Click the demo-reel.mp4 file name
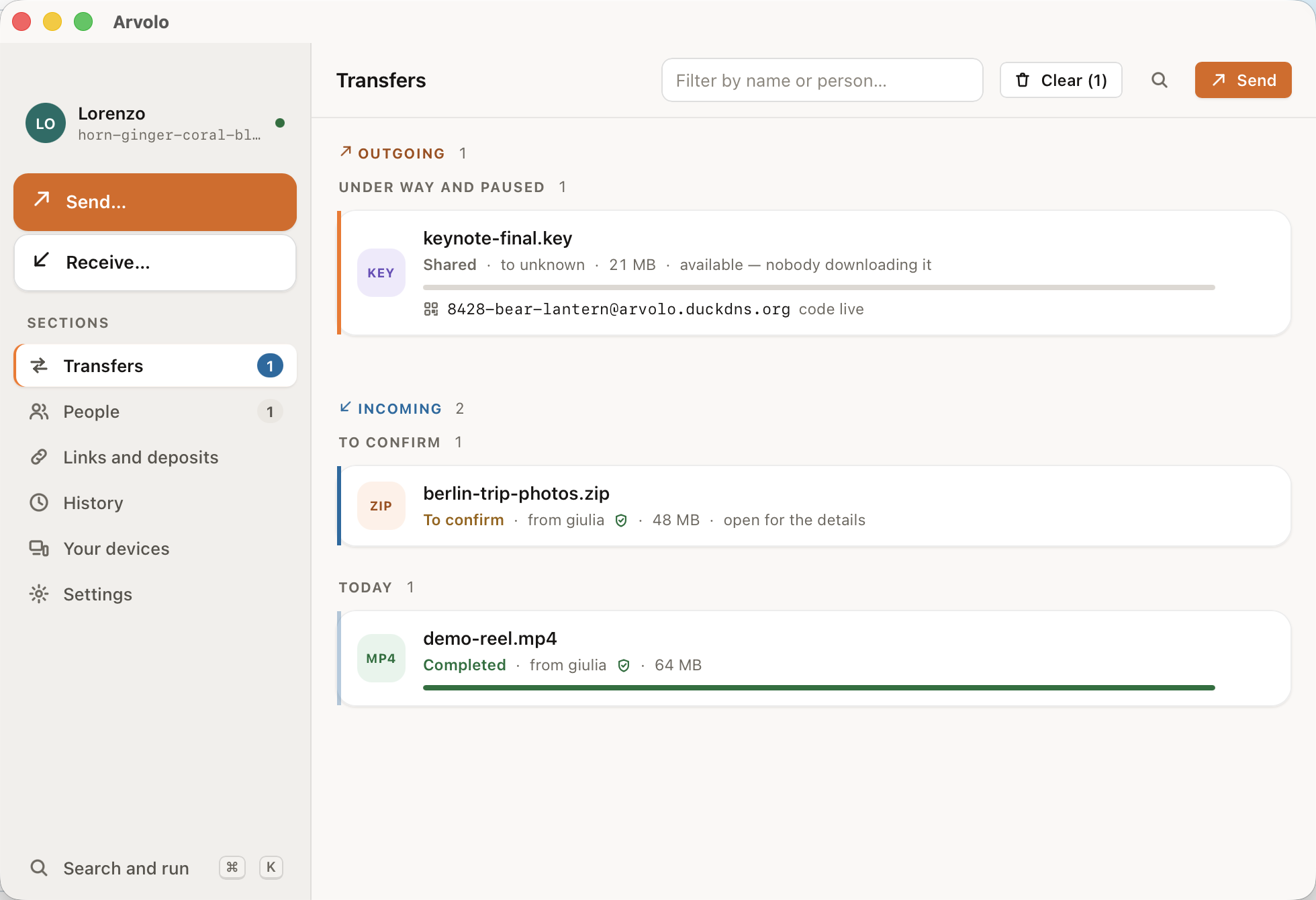This screenshot has width=1316, height=900. (x=490, y=639)
